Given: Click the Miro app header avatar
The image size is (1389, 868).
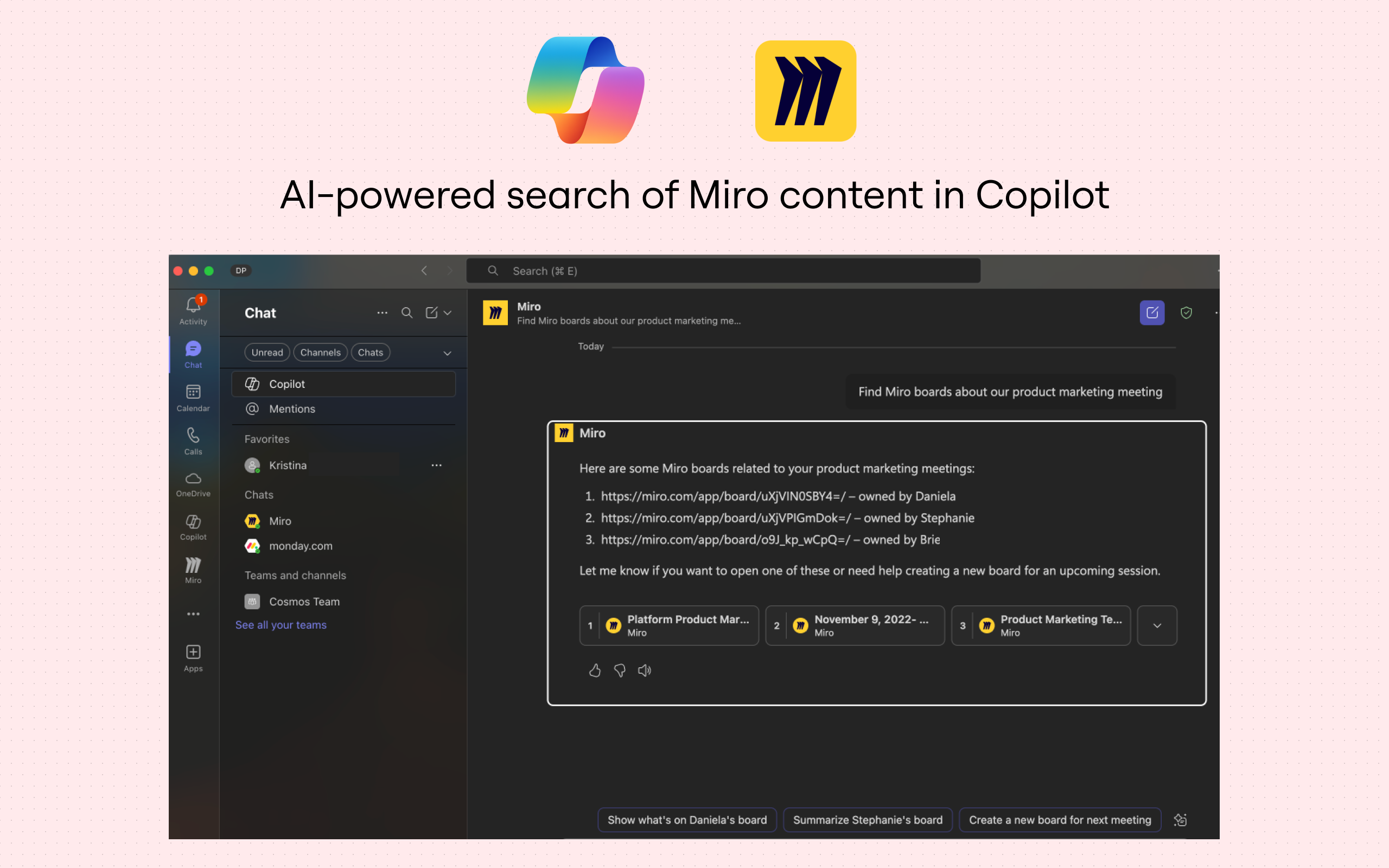Looking at the screenshot, I should pos(495,313).
